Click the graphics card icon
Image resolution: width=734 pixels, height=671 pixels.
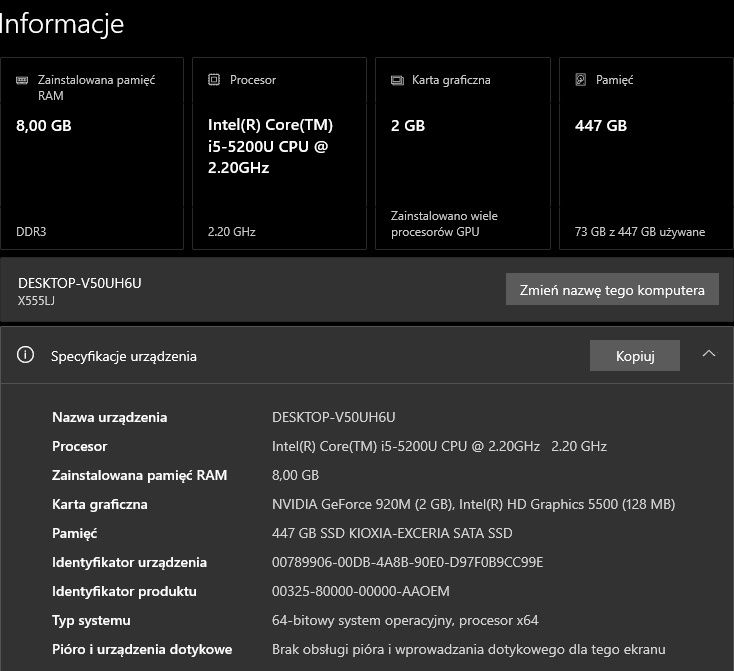tap(397, 81)
